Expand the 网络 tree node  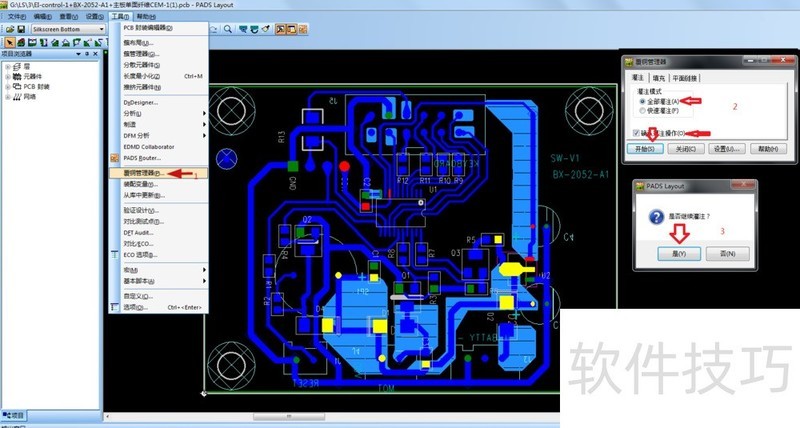(8, 96)
